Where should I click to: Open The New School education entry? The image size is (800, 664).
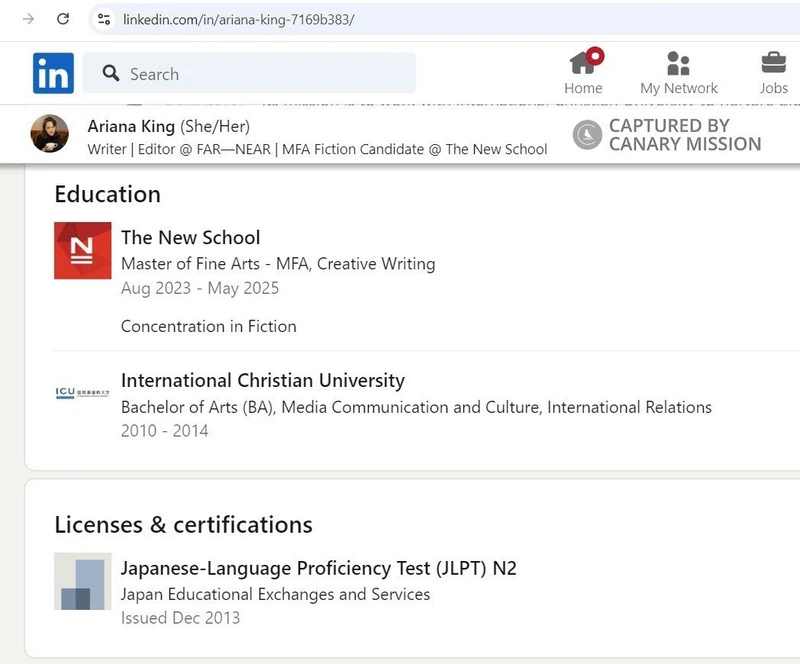[190, 238]
